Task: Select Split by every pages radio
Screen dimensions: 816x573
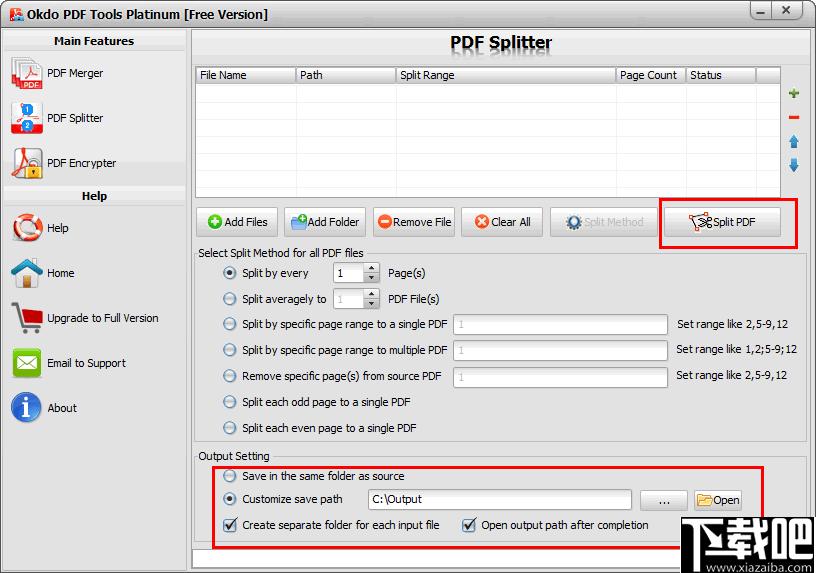Action: (x=230, y=273)
